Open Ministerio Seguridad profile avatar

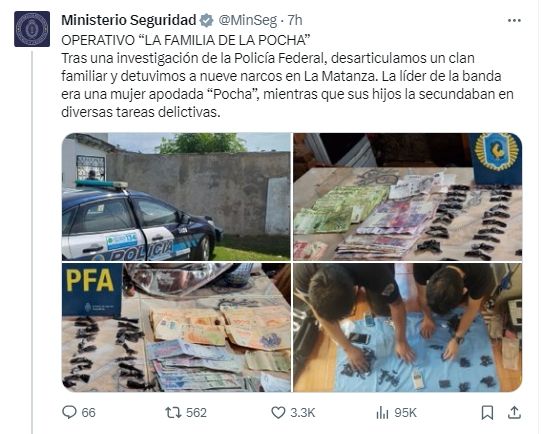click(x=32, y=29)
